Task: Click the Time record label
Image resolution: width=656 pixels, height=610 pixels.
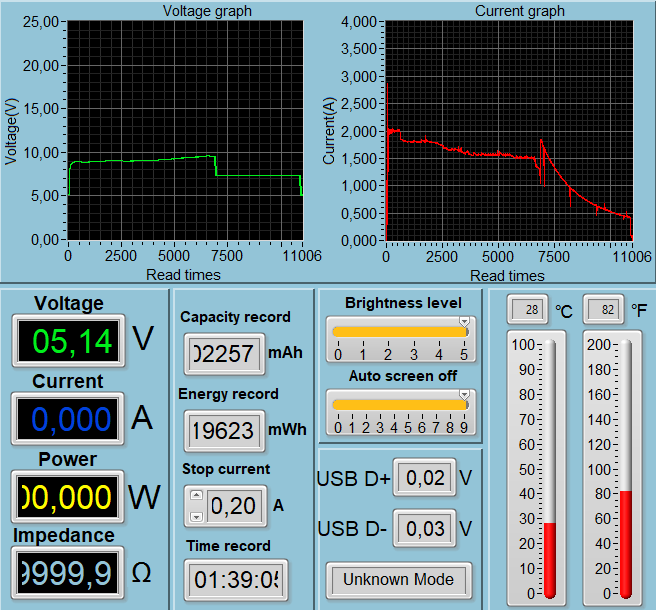Action: click(228, 546)
